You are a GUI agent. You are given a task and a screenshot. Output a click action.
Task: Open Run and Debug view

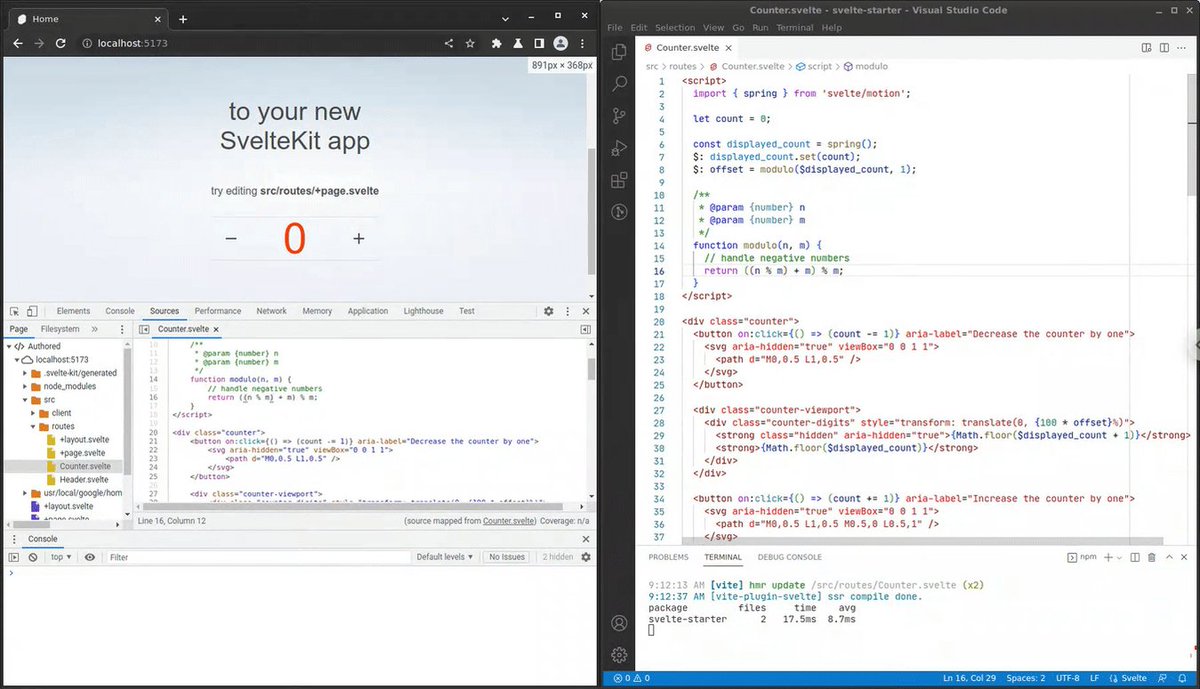click(x=619, y=148)
